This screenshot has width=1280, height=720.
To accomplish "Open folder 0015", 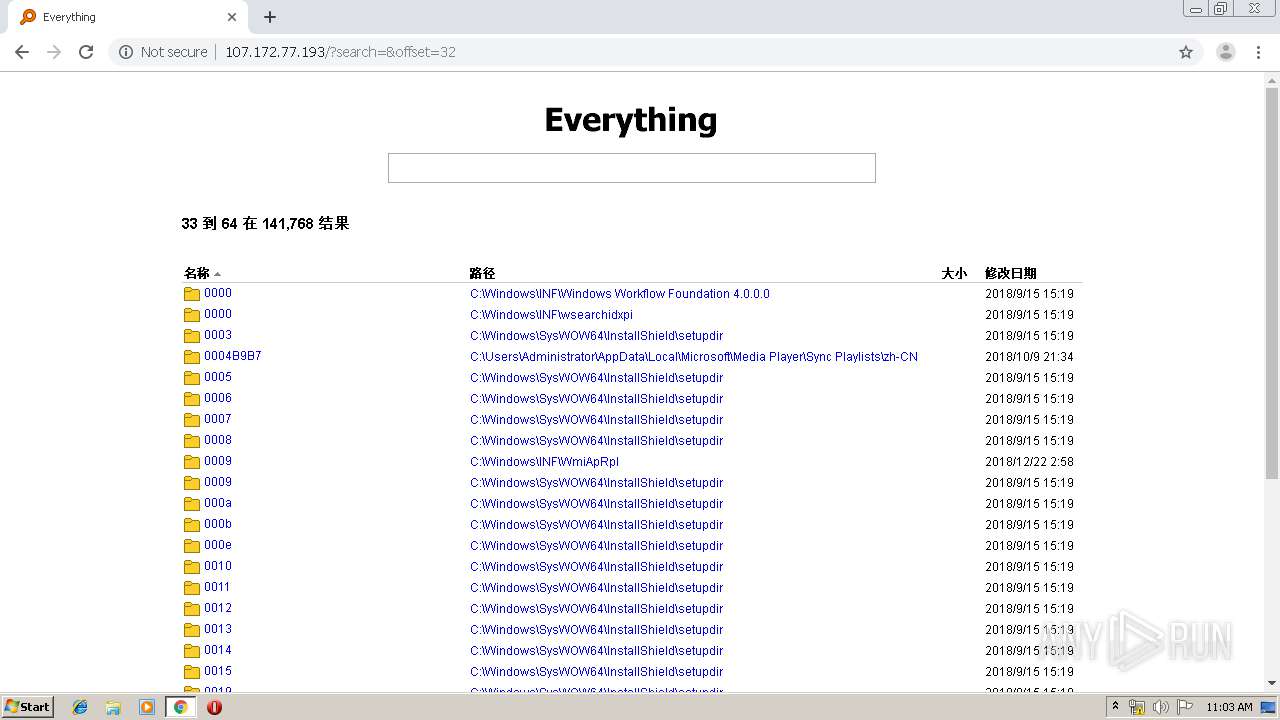I will coord(218,671).
